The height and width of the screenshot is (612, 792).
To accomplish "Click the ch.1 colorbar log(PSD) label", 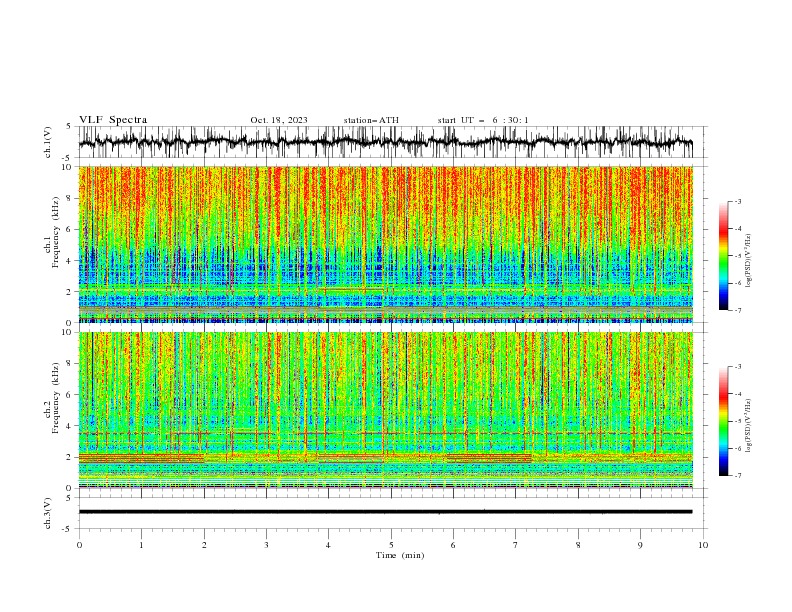I will (748, 261).
